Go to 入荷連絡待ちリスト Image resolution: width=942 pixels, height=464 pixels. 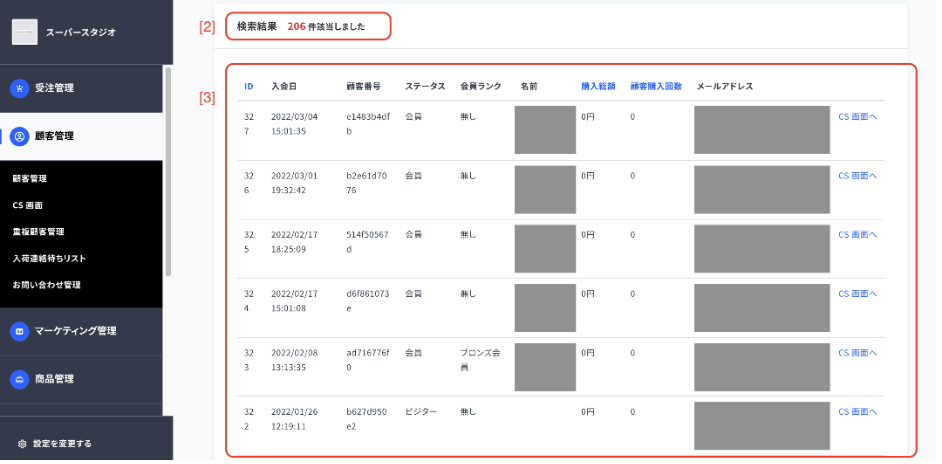49,258
